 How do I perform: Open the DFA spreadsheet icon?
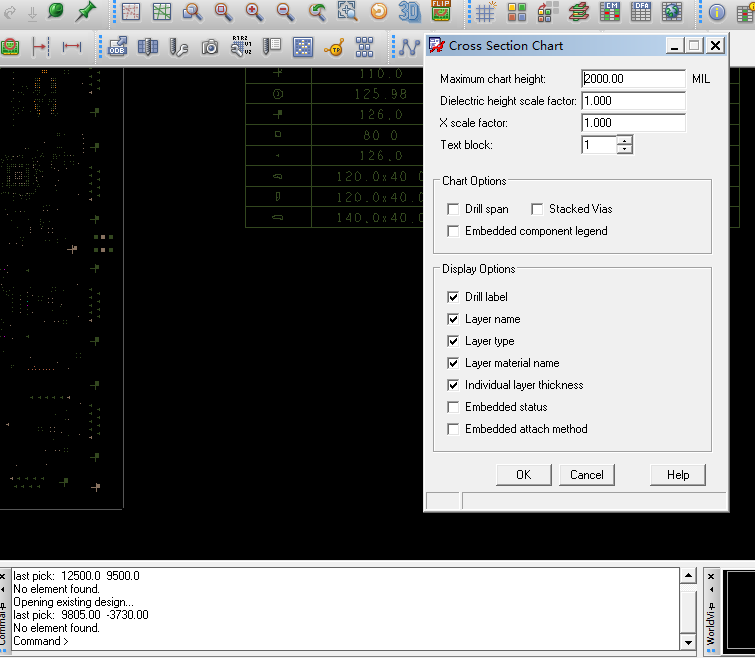click(x=641, y=12)
